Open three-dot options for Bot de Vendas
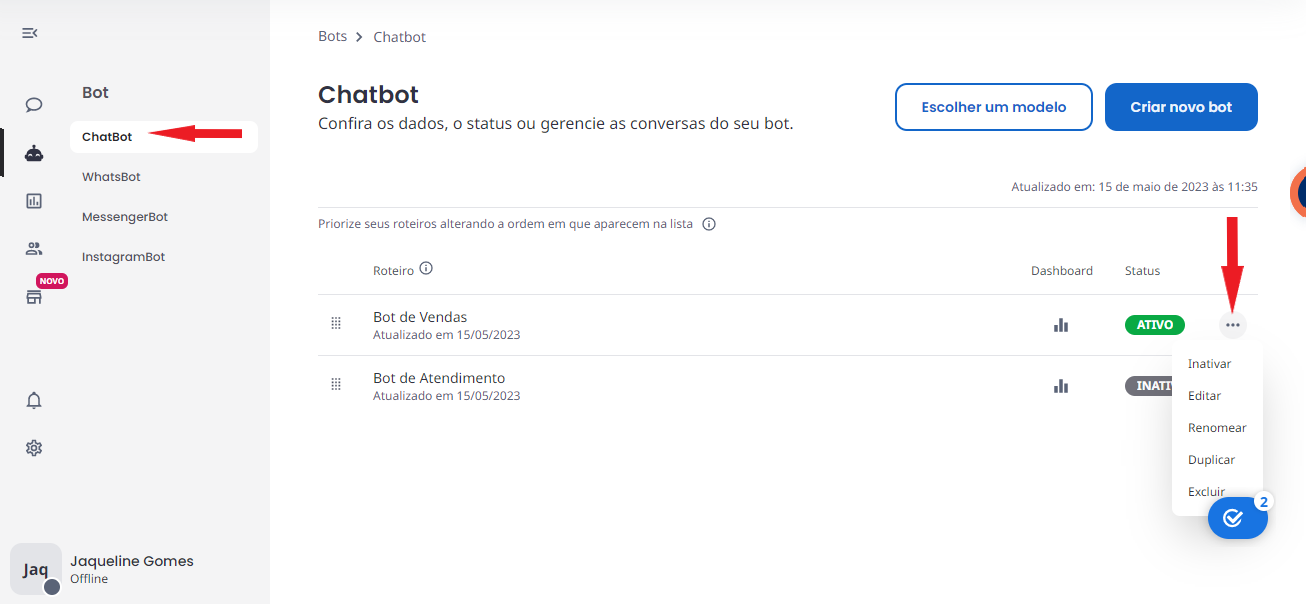 coord(1233,325)
